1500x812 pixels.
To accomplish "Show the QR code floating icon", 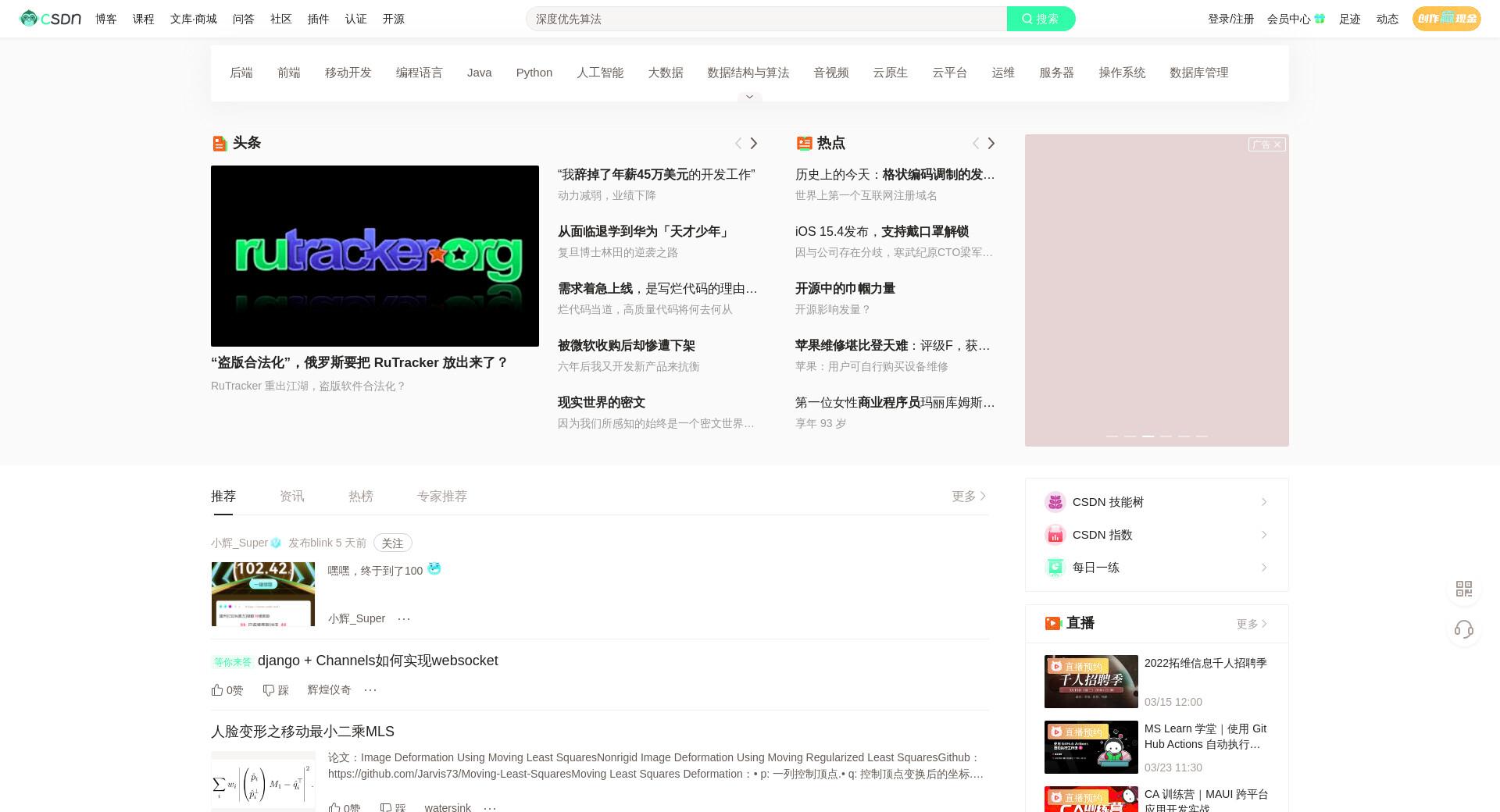I will 1464,589.
